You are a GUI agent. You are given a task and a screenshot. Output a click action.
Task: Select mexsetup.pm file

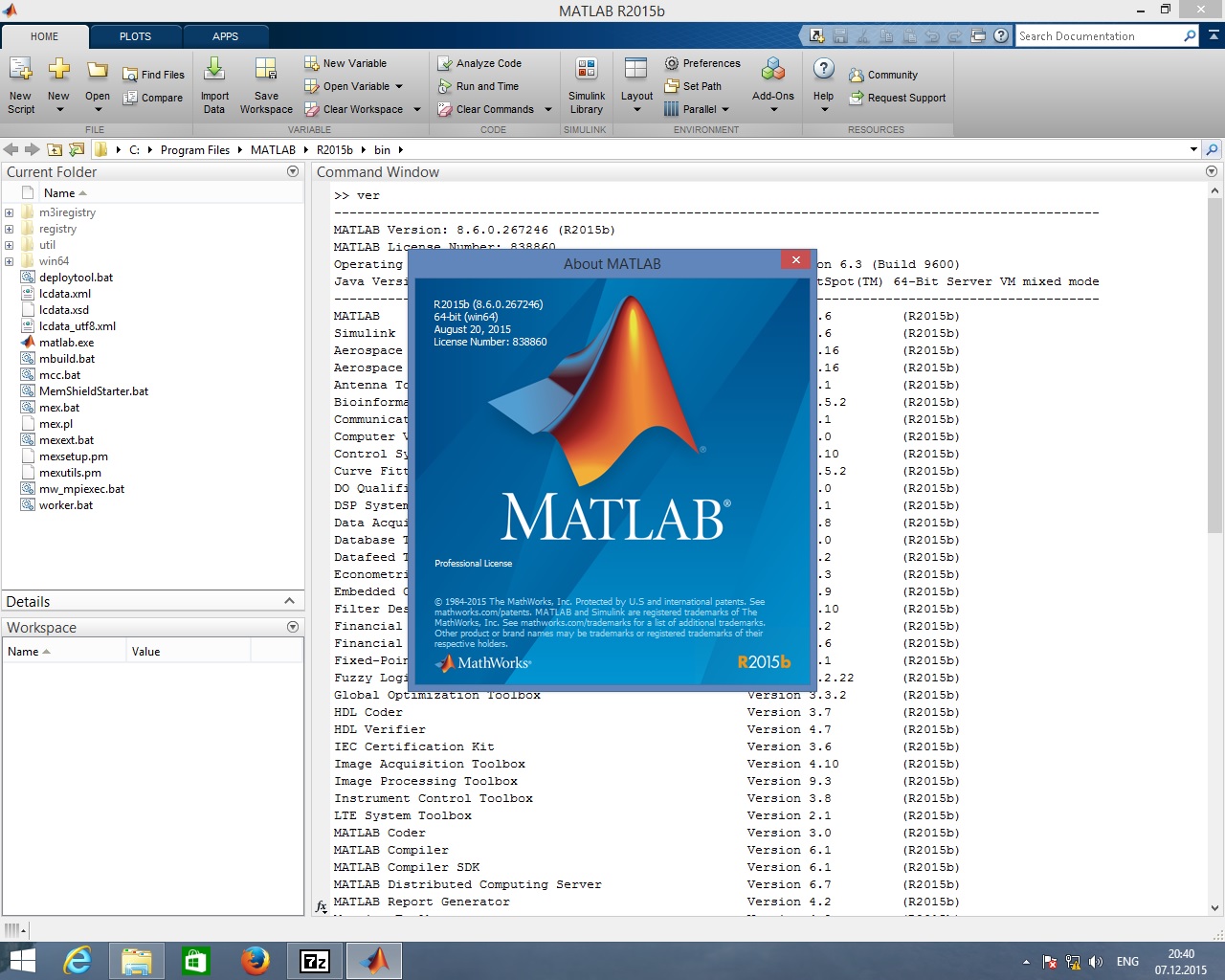[x=73, y=457]
